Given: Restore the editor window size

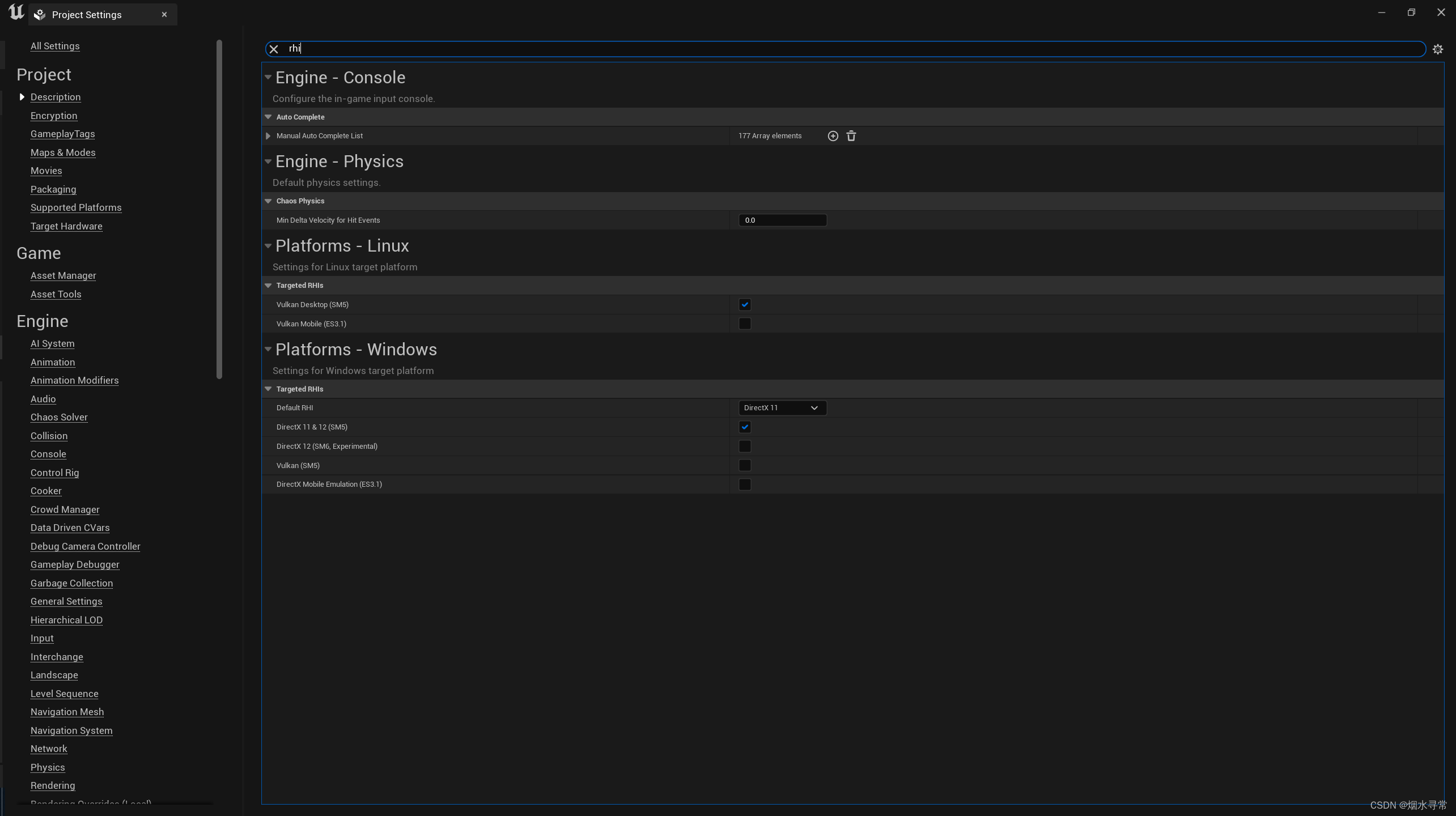Looking at the screenshot, I should click(x=1411, y=12).
